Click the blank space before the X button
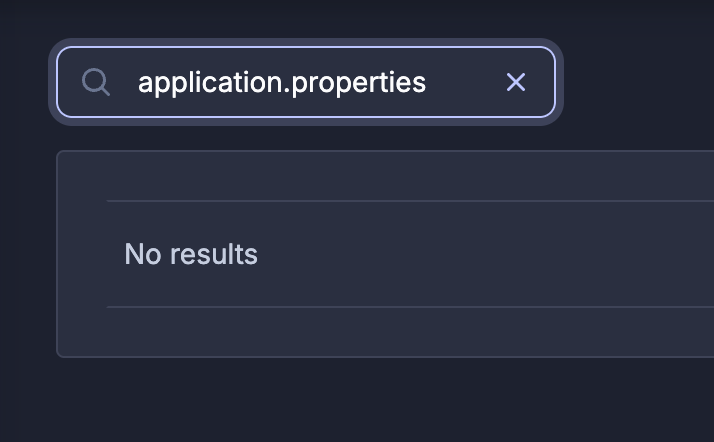The width and height of the screenshot is (714, 442). 465,82
